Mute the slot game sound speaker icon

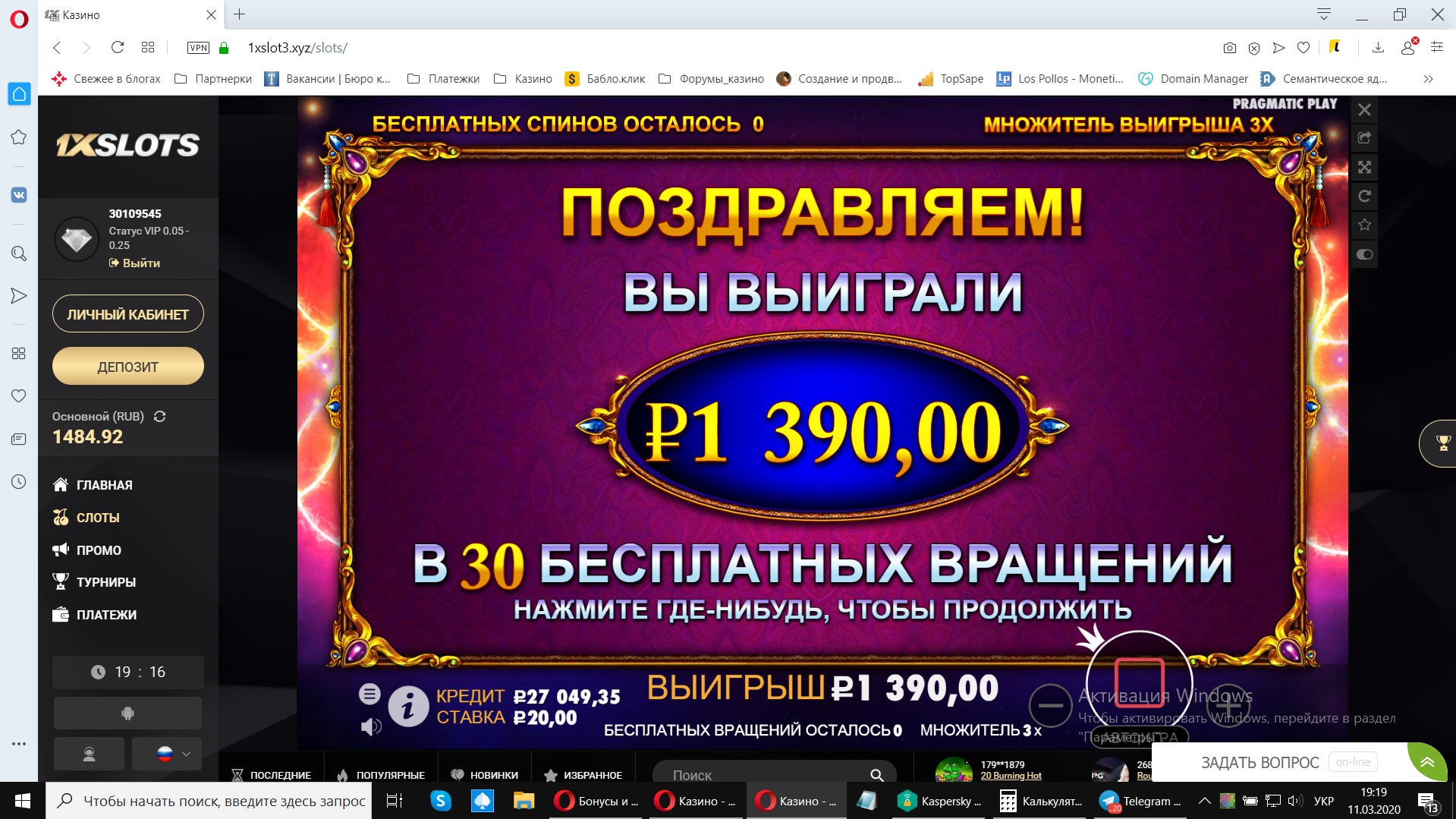370,726
